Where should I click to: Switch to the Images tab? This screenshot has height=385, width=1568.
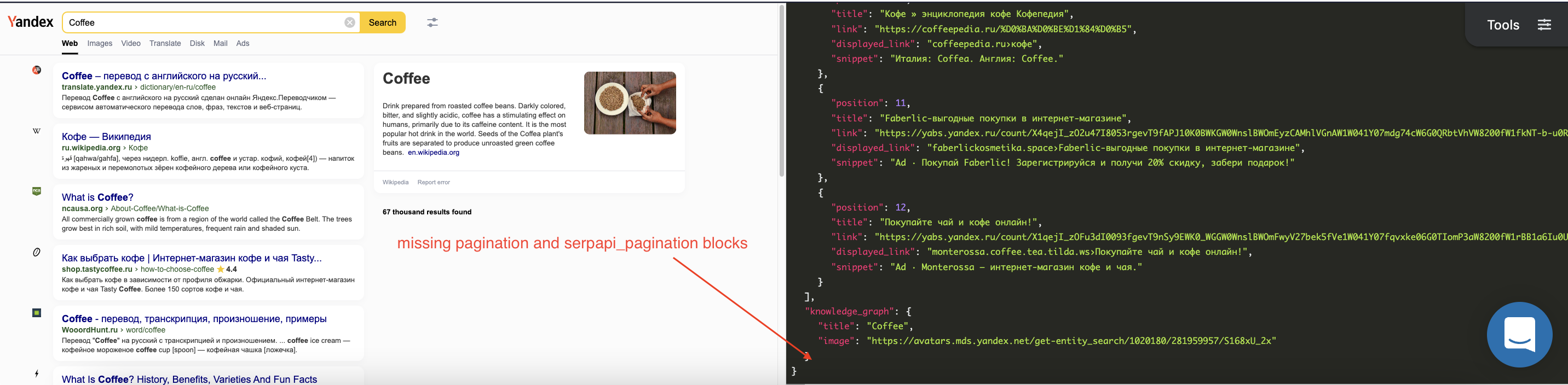[x=100, y=43]
